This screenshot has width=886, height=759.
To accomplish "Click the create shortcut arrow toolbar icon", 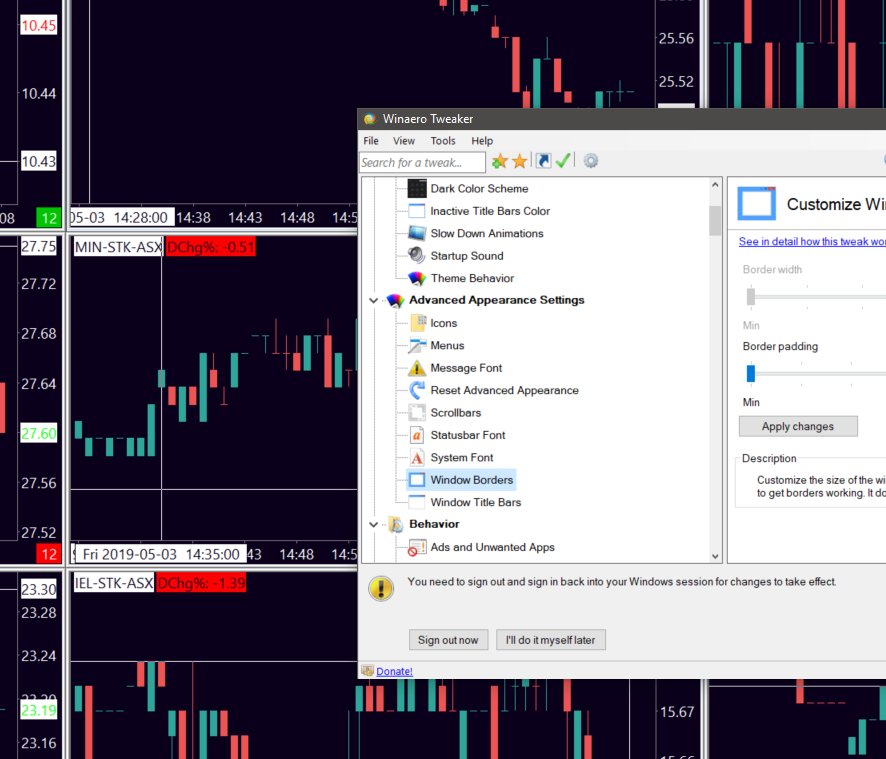I will point(543,161).
